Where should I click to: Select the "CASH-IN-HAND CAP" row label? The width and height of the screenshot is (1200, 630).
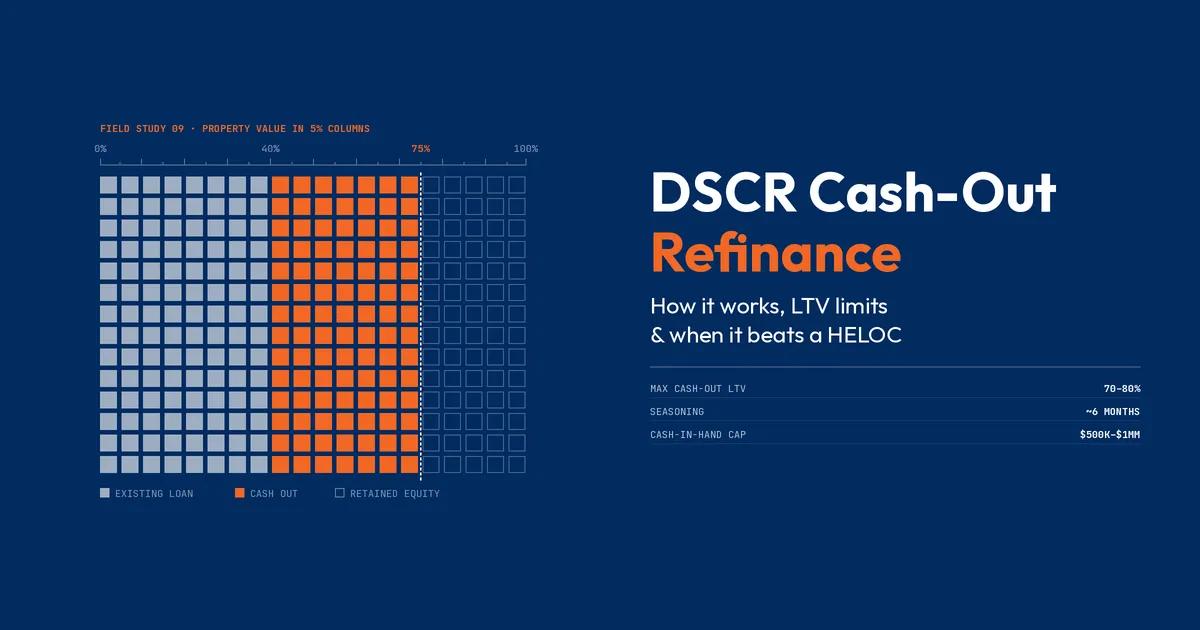pos(698,435)
